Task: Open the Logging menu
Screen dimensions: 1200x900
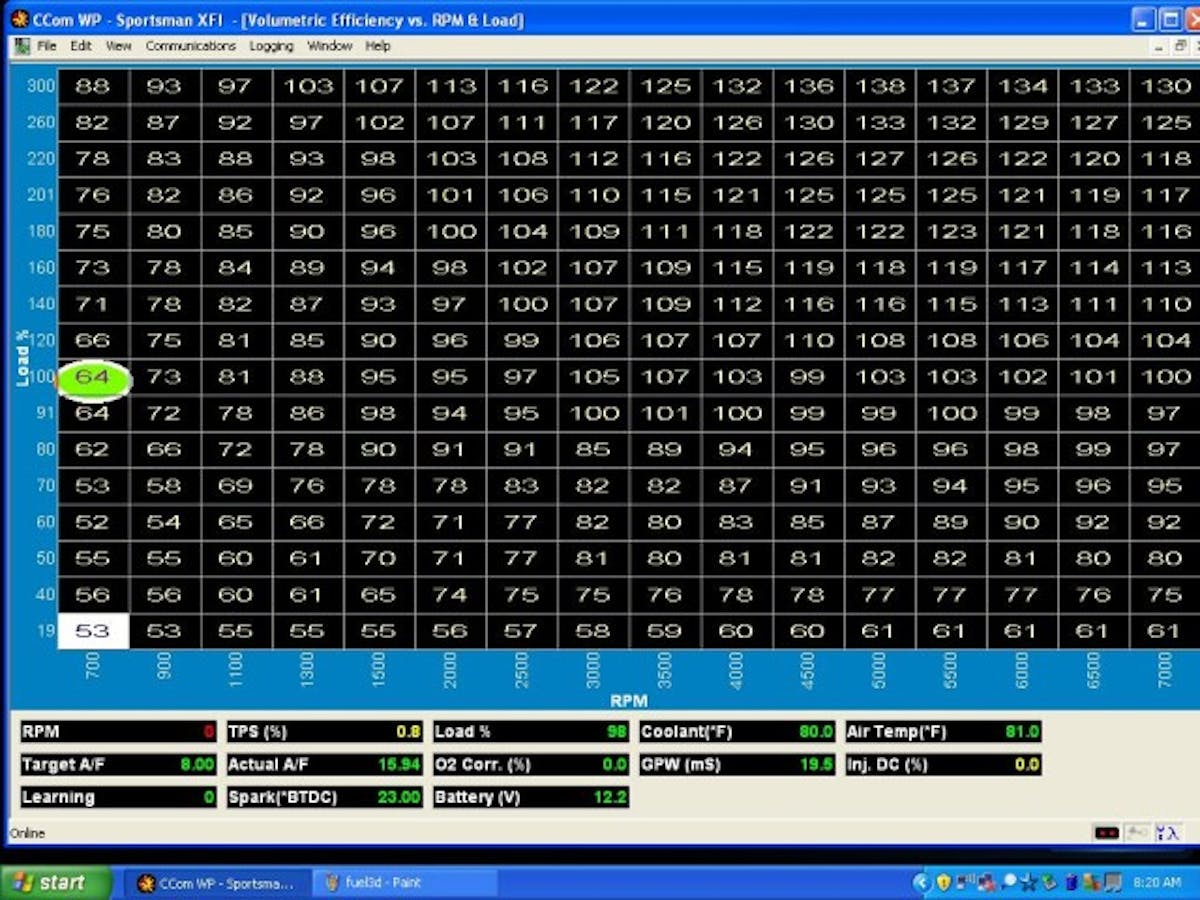Action: tap(270, 45)
